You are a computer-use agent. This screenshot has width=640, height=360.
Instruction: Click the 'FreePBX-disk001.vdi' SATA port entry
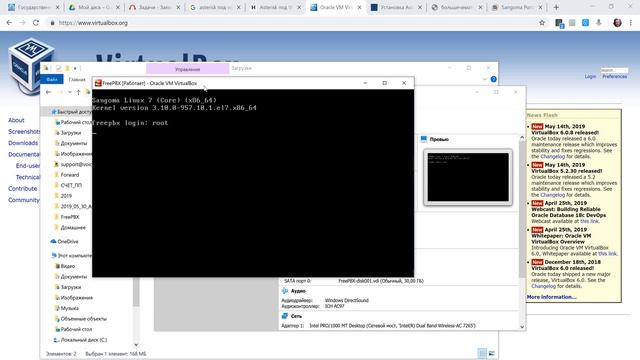pyautogui.click(x=381, y=281)
